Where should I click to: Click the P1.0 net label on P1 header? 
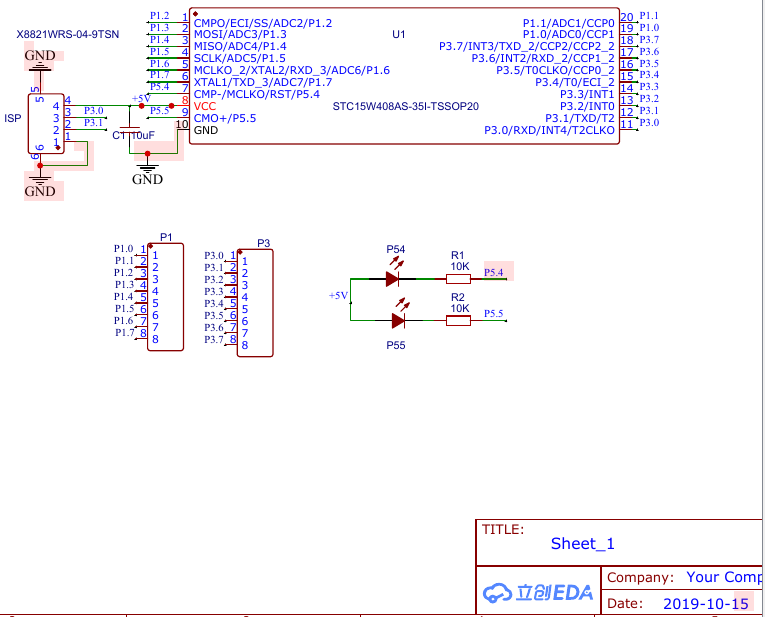pos(123,249)
